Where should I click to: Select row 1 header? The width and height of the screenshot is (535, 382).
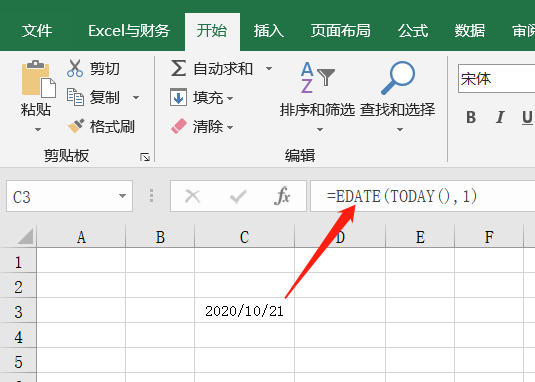tap(18, 261)
